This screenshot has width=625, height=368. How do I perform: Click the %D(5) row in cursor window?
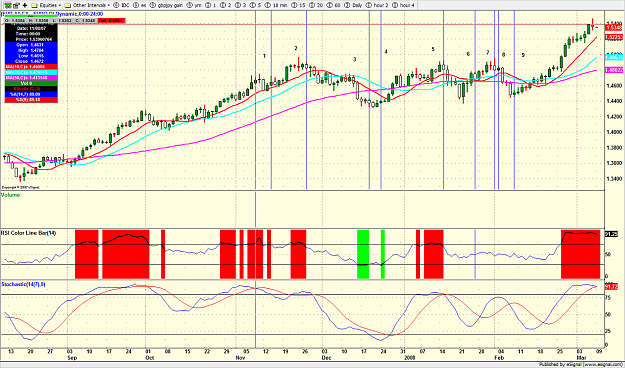point(31,99)
